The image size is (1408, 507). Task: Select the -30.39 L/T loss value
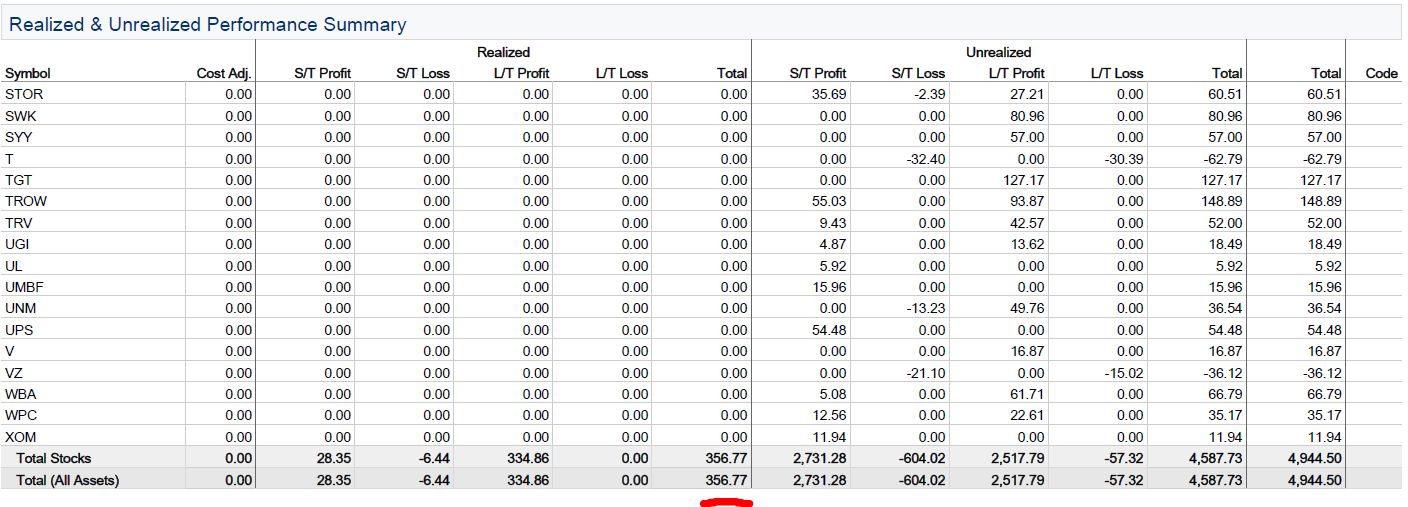coord(1123,159)
